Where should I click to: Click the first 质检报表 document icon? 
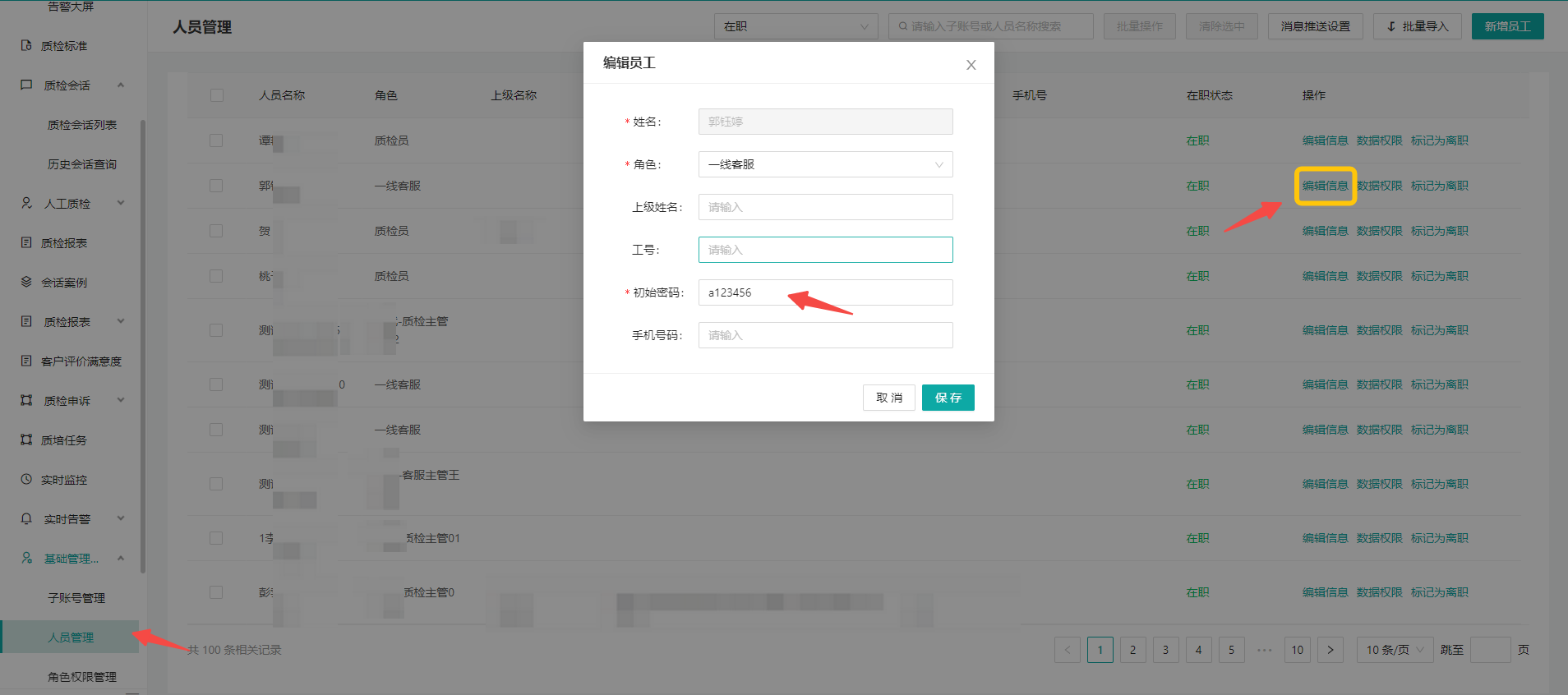point(26,242)
